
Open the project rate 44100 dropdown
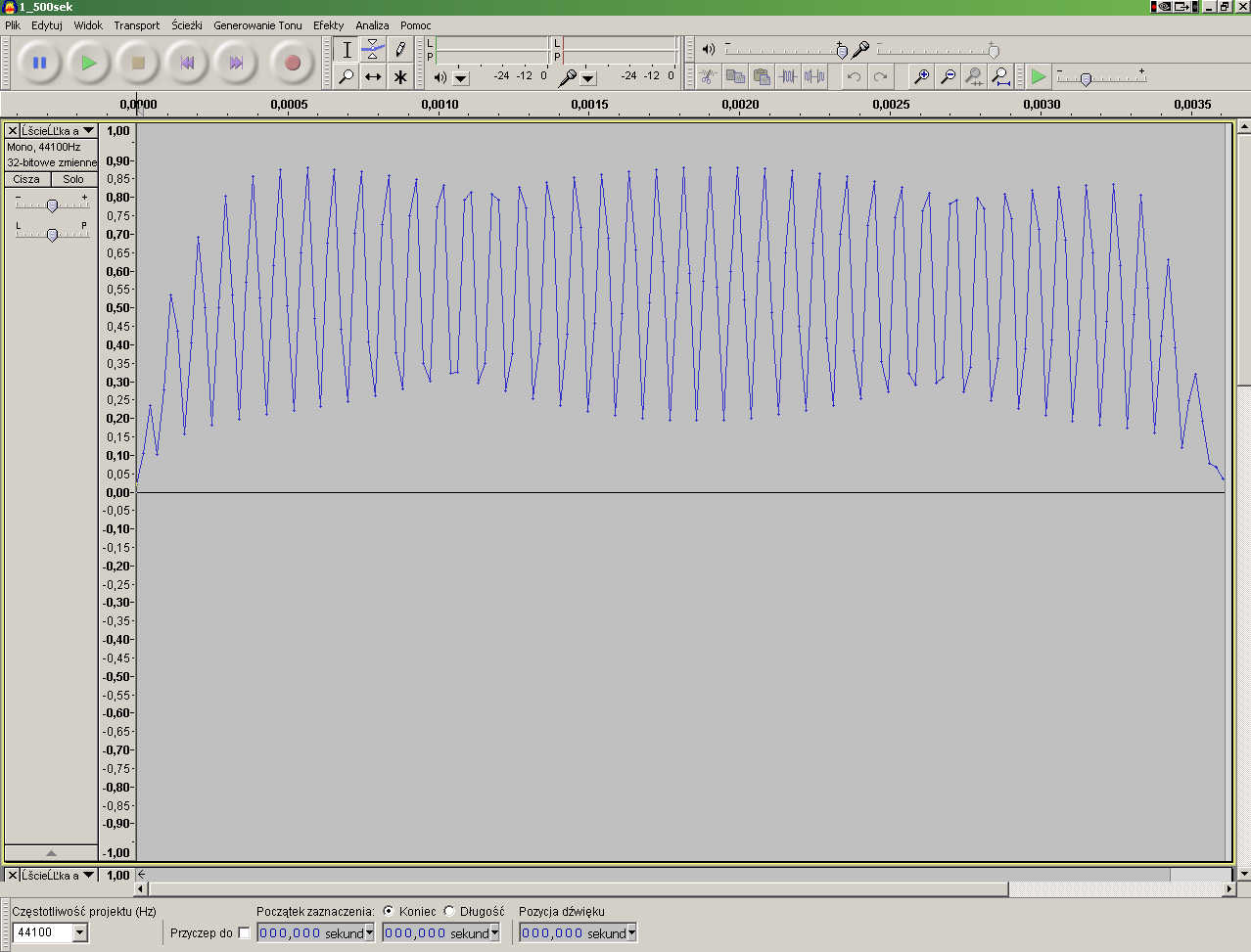pyautogui.click(x=80, y=932)
